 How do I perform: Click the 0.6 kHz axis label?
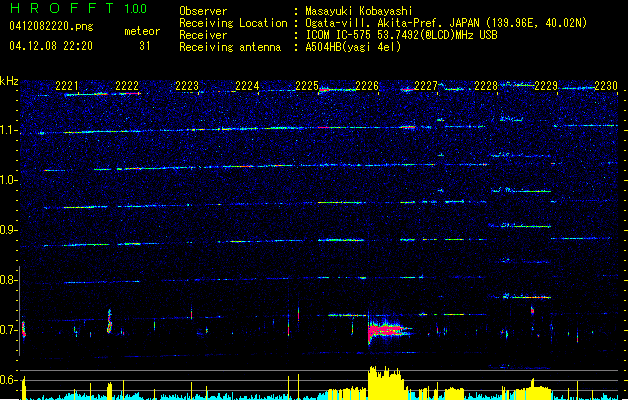click(8, 380)
